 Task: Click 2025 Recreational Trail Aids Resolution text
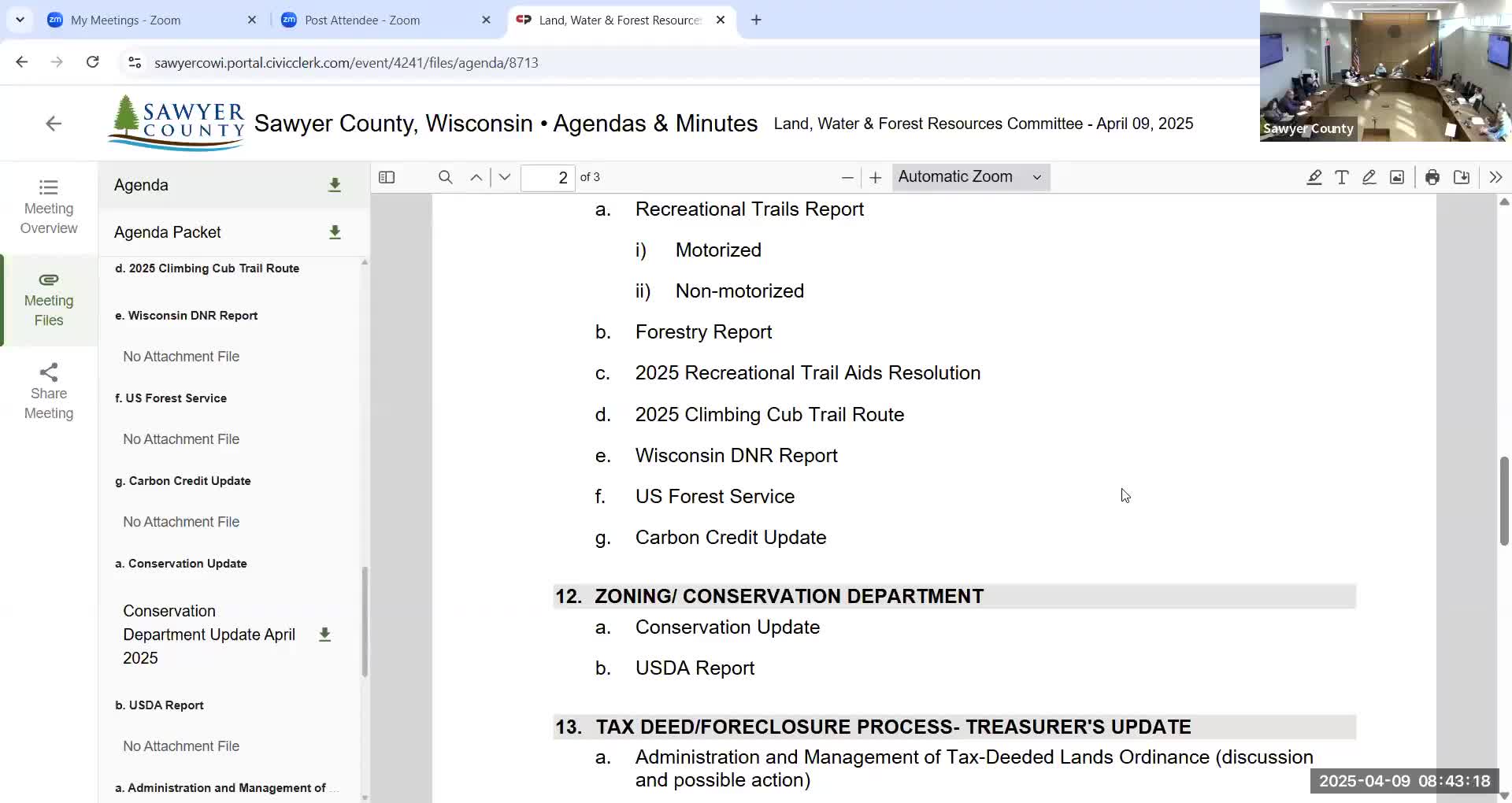click(808, 373)
